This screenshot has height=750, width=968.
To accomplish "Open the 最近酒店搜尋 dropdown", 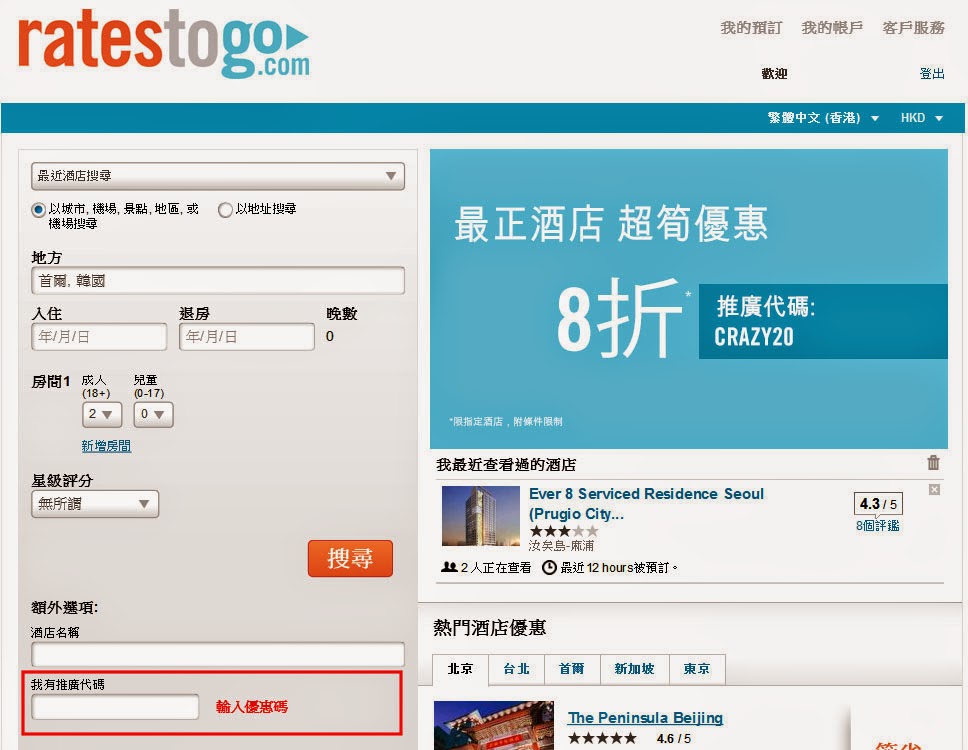I will [x=218, y=176].
